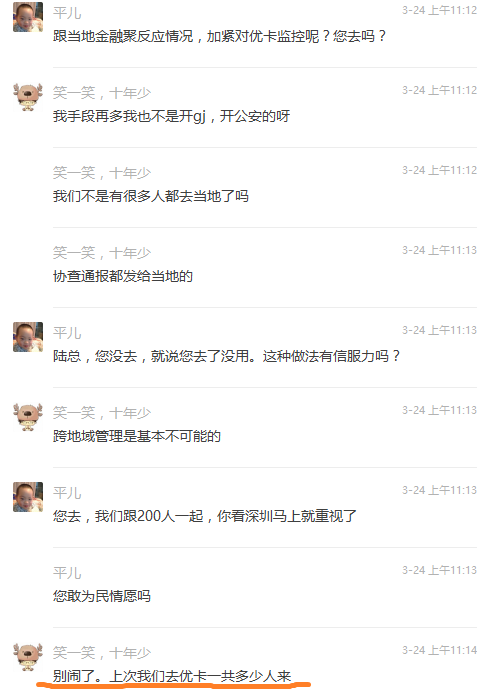Image resolution: width=500 pixels, height=697 pixels.
Task: Click 平儿's baby photo avatar at top
Action: pyautogui.click(x=28, y=17)
